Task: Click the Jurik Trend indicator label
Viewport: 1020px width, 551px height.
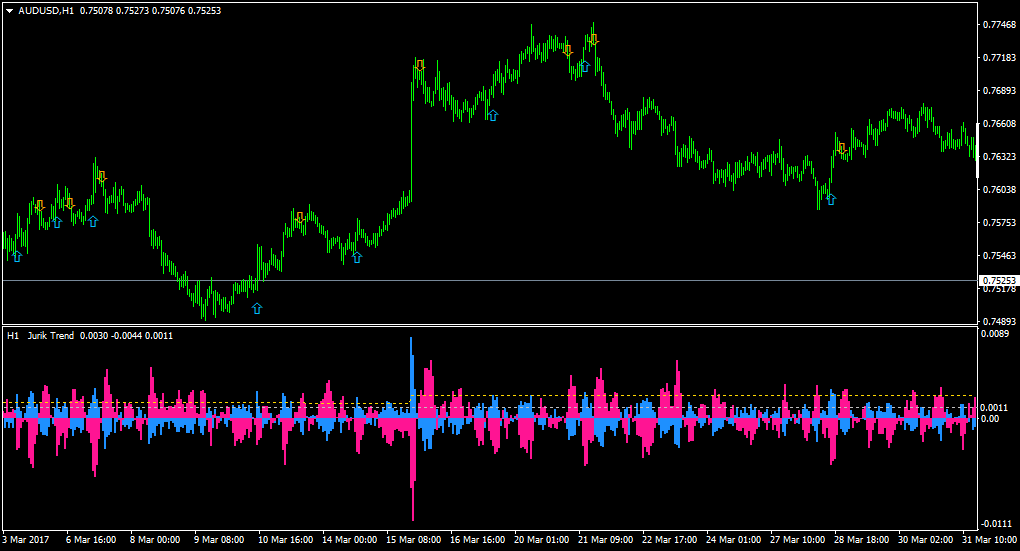Action: 51,336
